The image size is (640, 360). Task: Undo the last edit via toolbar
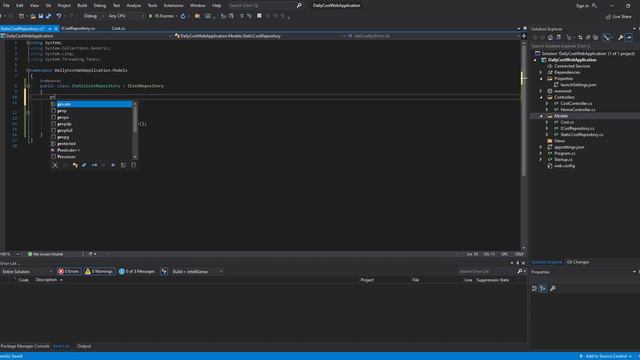[x=59, y=16]
